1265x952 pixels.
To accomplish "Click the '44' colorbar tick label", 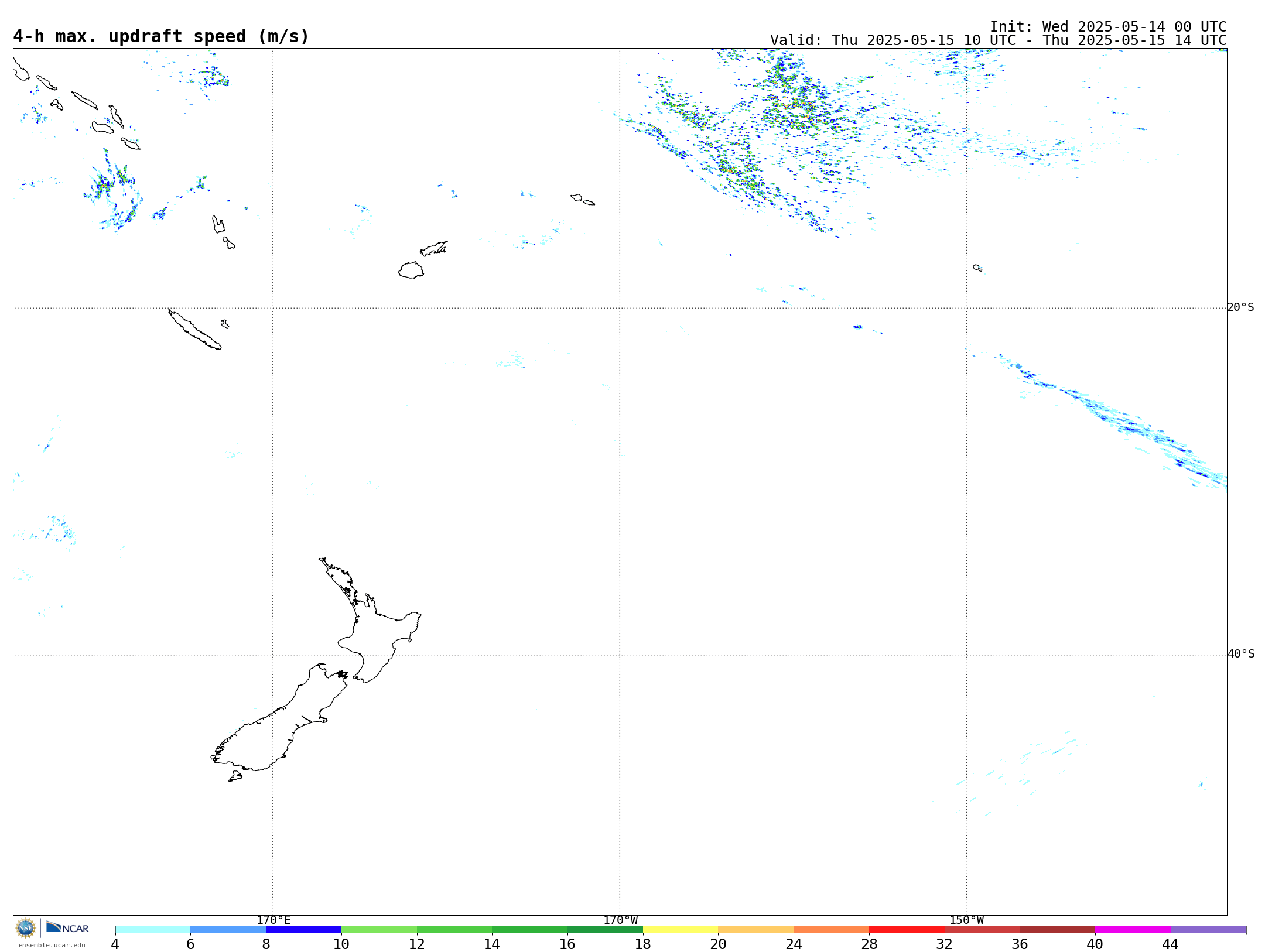I will click(x=1170, y=944).
